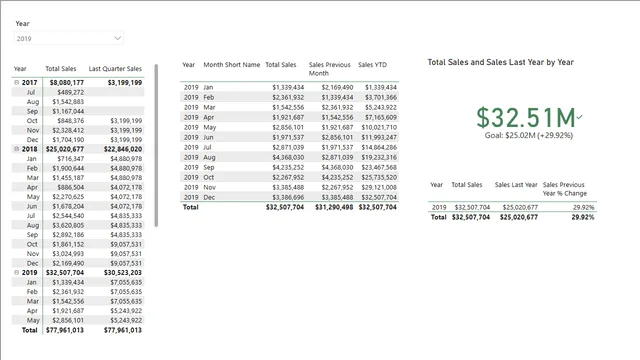Select 2019 Dec total sales $3,386,696
This screenshot has height=360, width=640.
tap(288, 197)
